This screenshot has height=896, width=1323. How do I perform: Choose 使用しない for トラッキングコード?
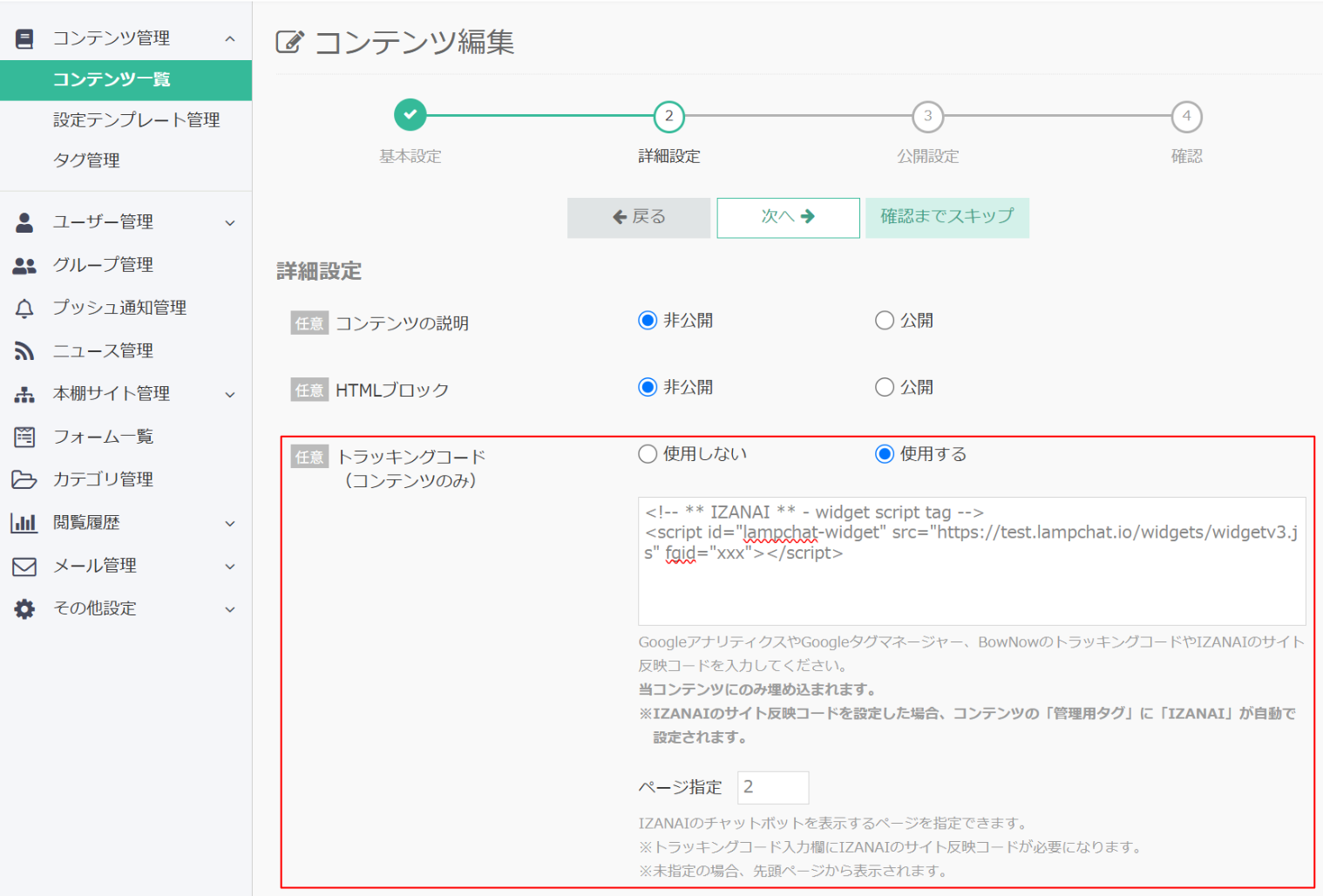648,454
